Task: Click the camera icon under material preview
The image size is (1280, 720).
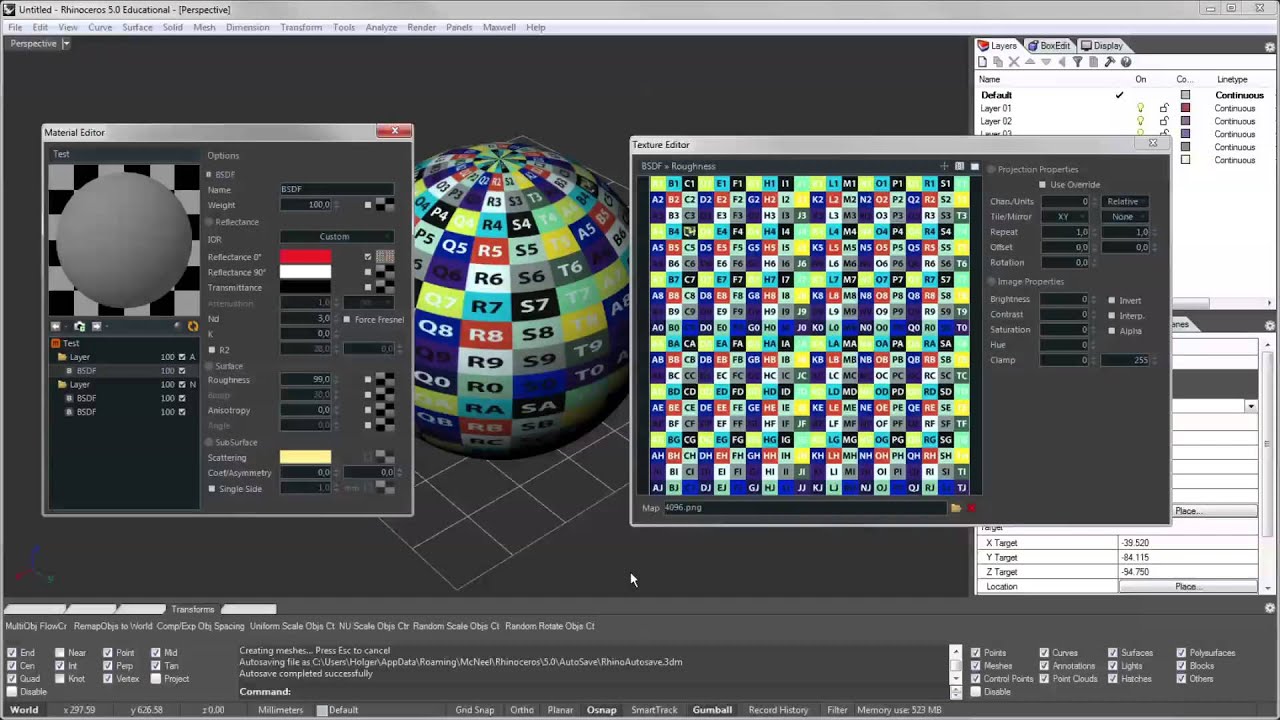Action: coord(80,326)
